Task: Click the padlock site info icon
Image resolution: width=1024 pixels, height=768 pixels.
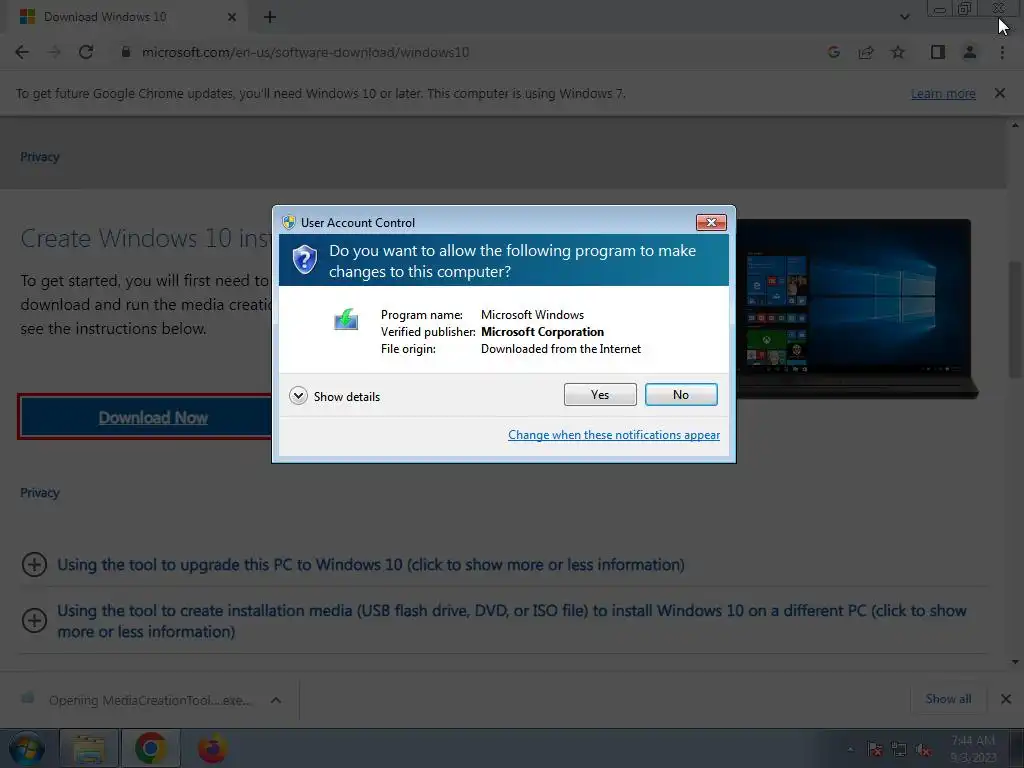Action: coord(125,52)
